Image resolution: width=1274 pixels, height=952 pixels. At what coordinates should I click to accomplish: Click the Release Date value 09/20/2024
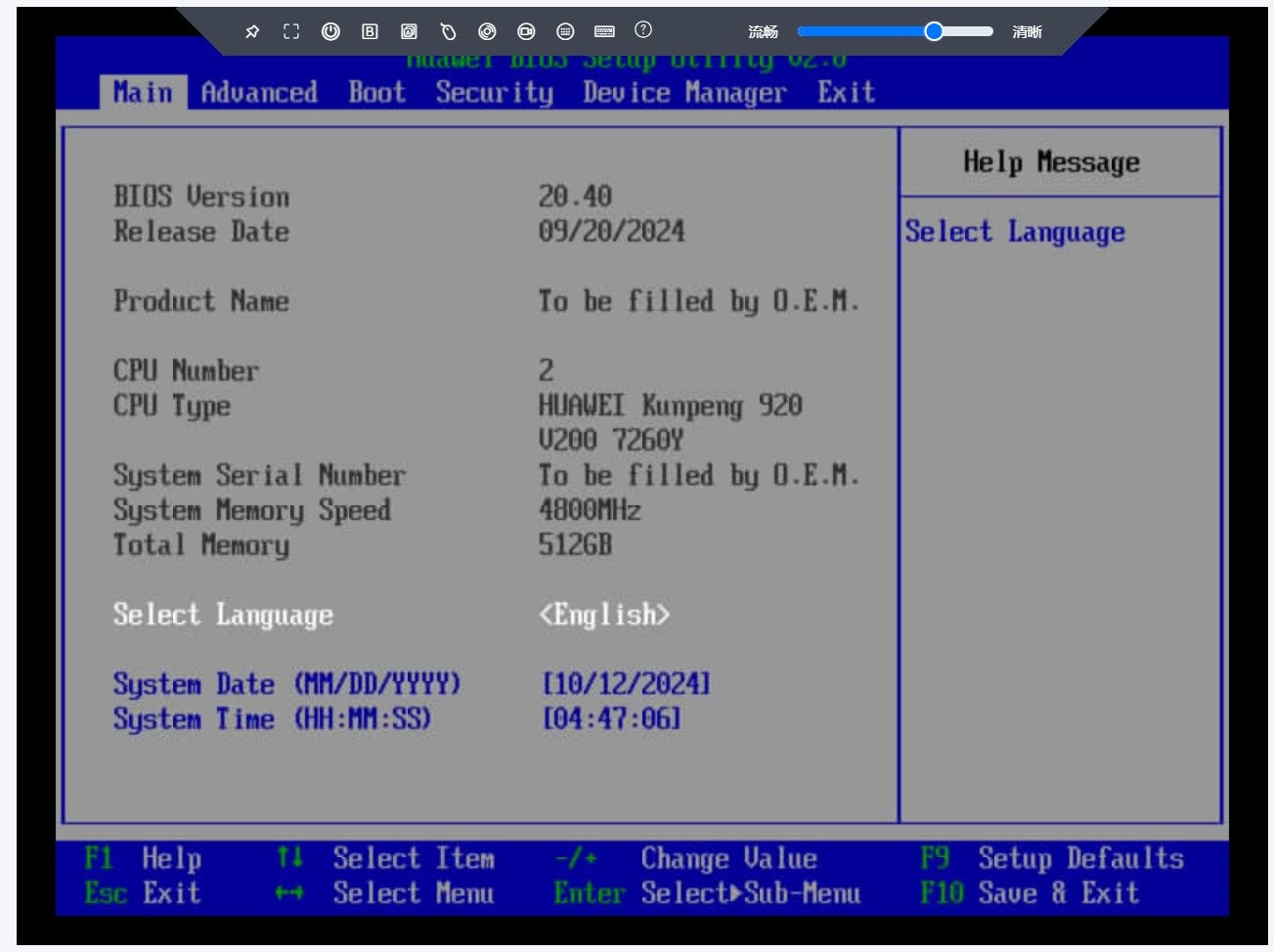pos(612,232)
